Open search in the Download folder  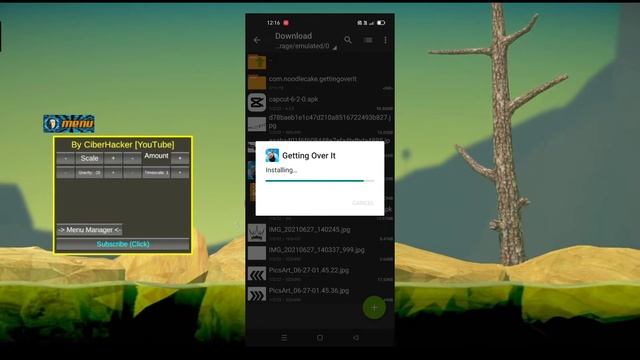tap(348, 40)
